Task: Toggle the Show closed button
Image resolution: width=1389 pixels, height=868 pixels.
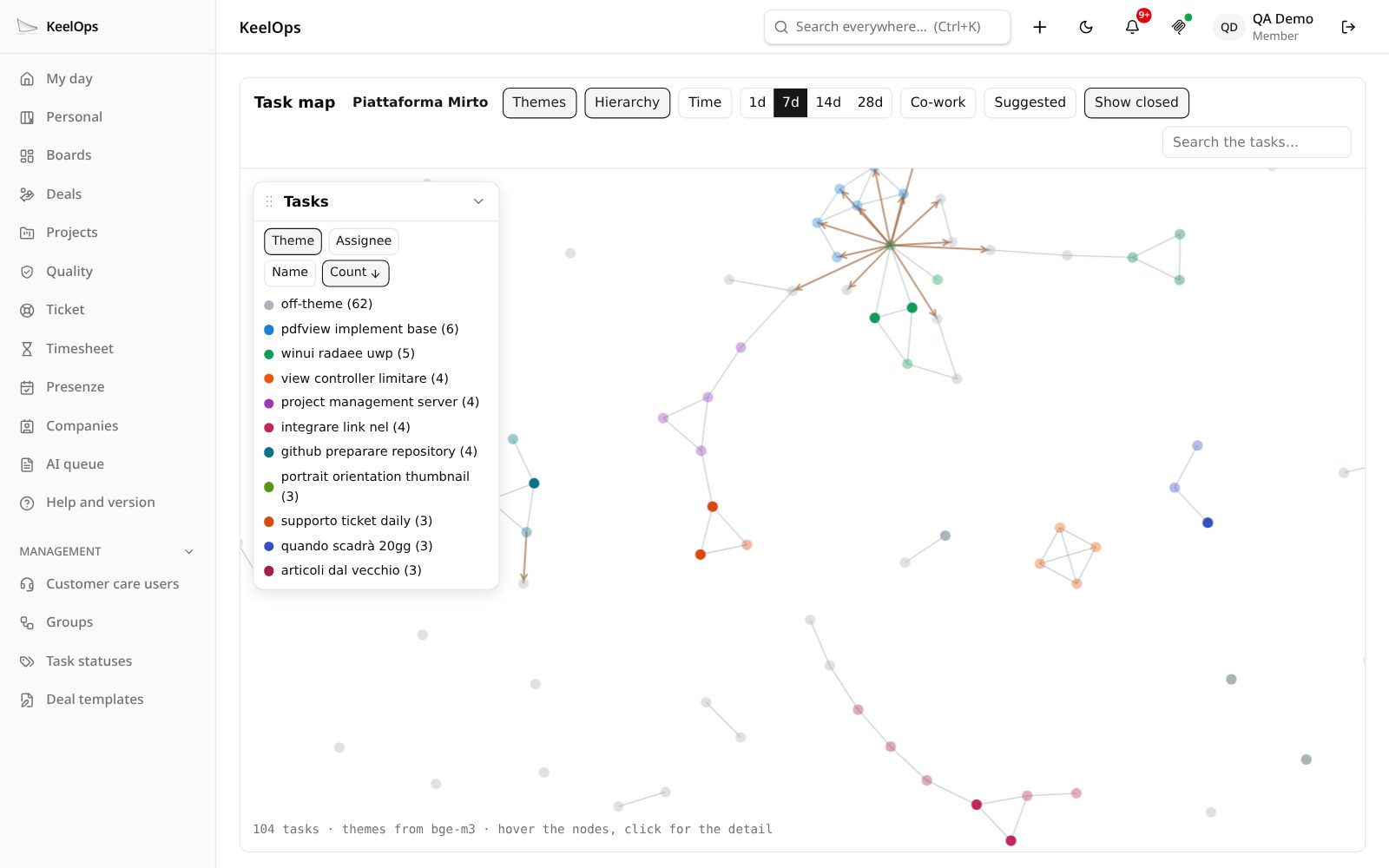Action: click(1136, 102)
